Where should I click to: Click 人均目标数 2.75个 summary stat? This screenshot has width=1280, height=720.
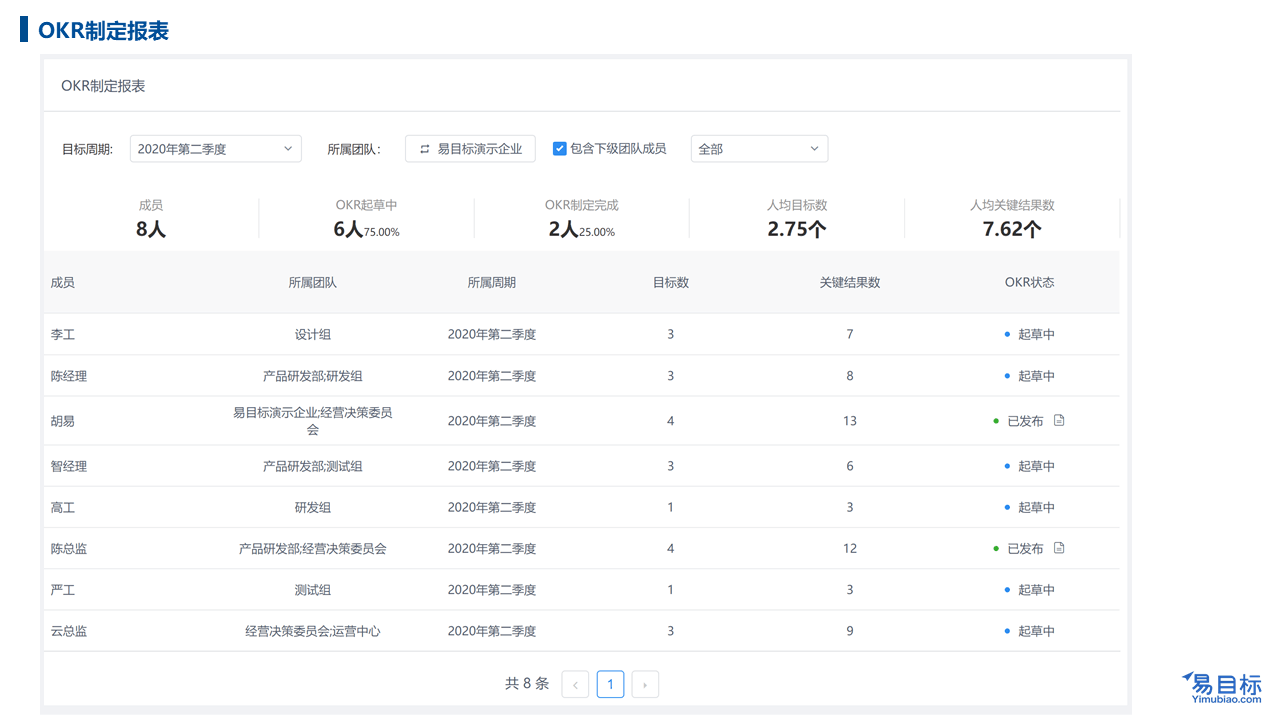pyautogui.click(x=797, y=219)
